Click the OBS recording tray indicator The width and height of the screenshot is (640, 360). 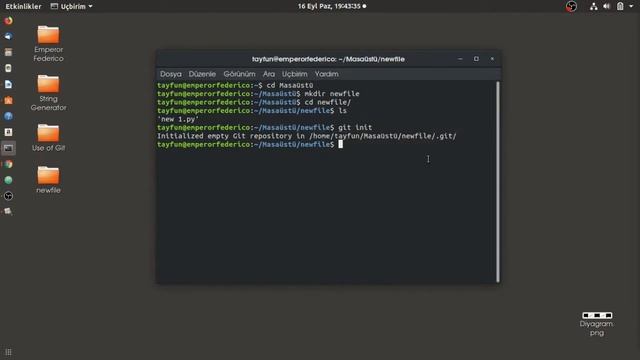pos(571,6)
